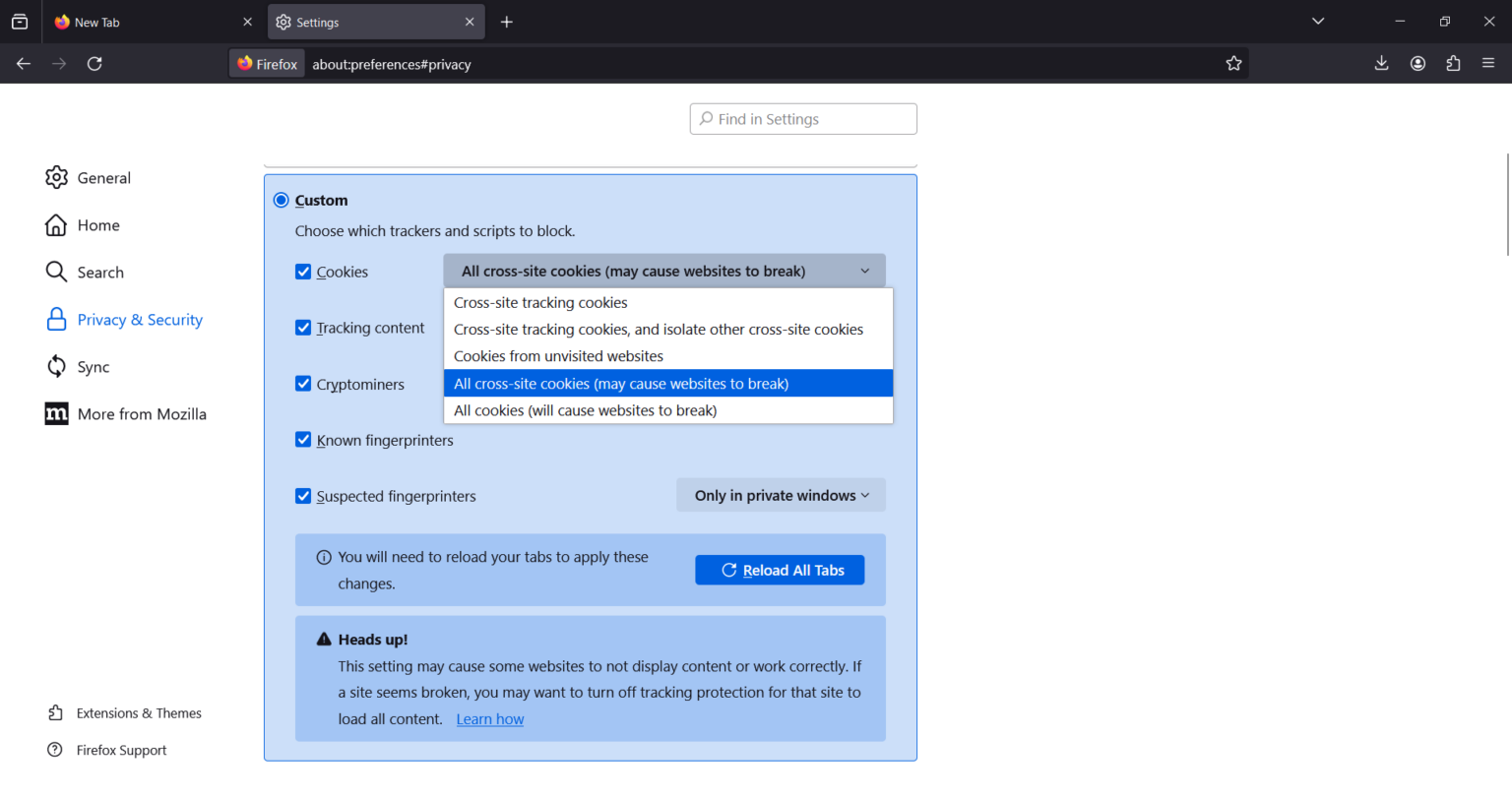
Task: Open the General settings section
Action: pos(103,177)
